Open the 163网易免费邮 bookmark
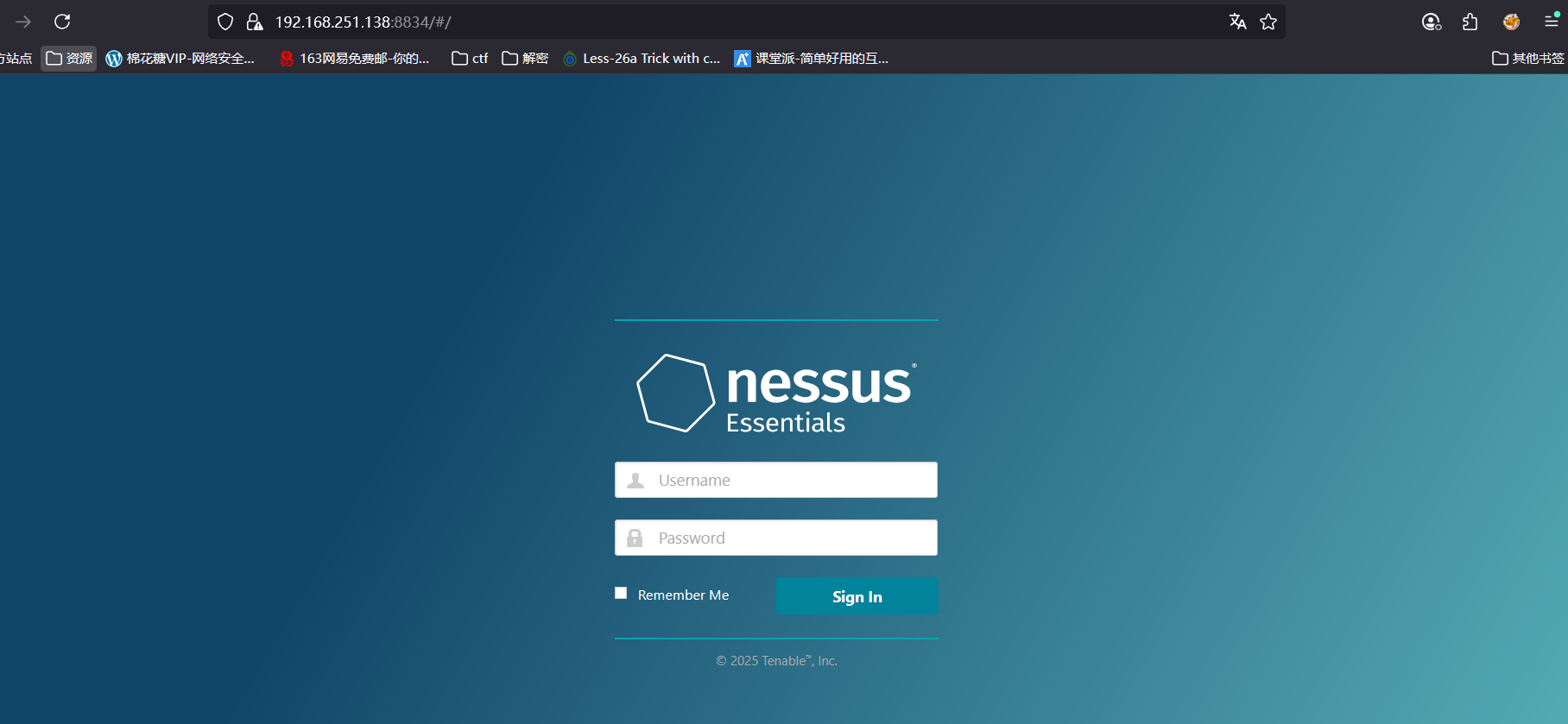 coord(354,58)
